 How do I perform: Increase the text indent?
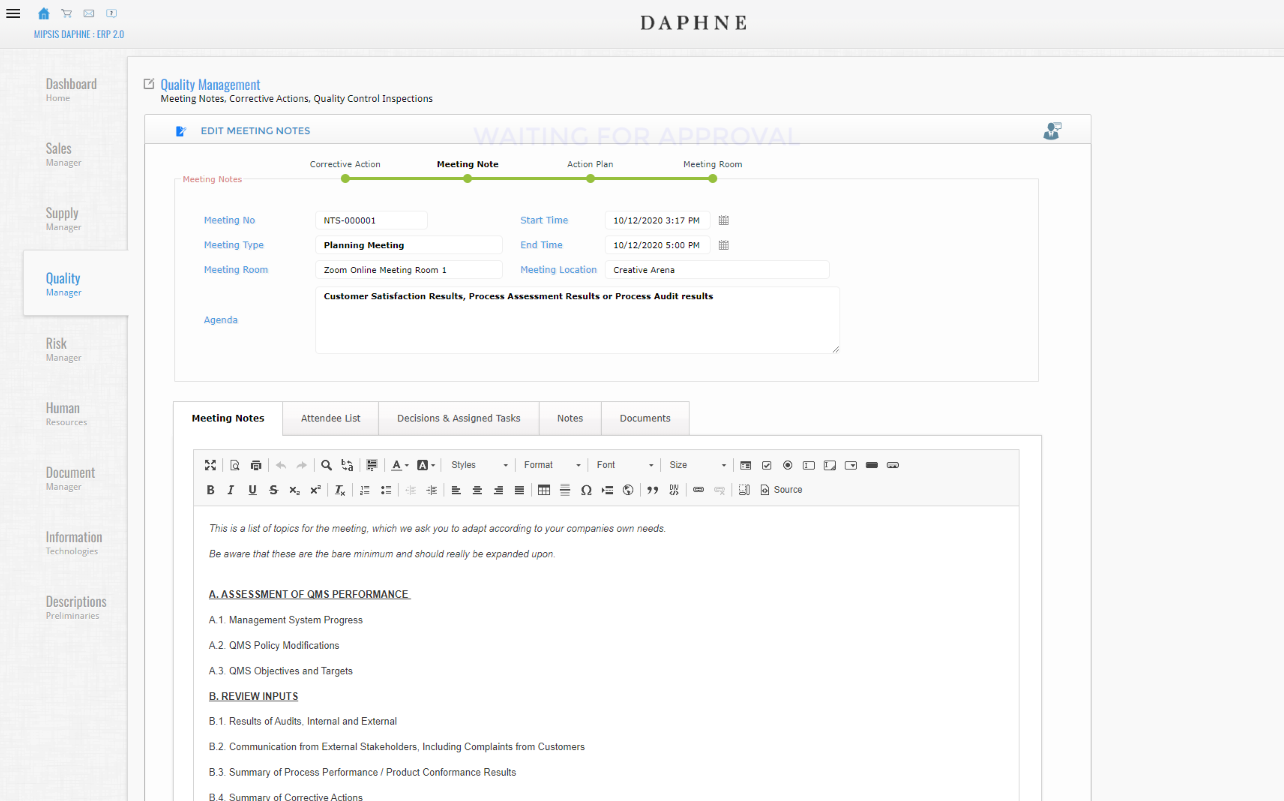click(432, 490)
